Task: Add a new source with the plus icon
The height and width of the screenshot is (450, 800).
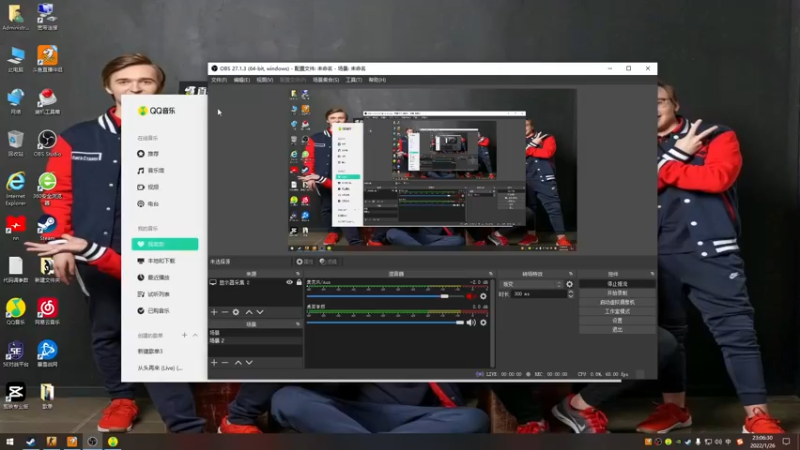Action: [x=214, y=312]
